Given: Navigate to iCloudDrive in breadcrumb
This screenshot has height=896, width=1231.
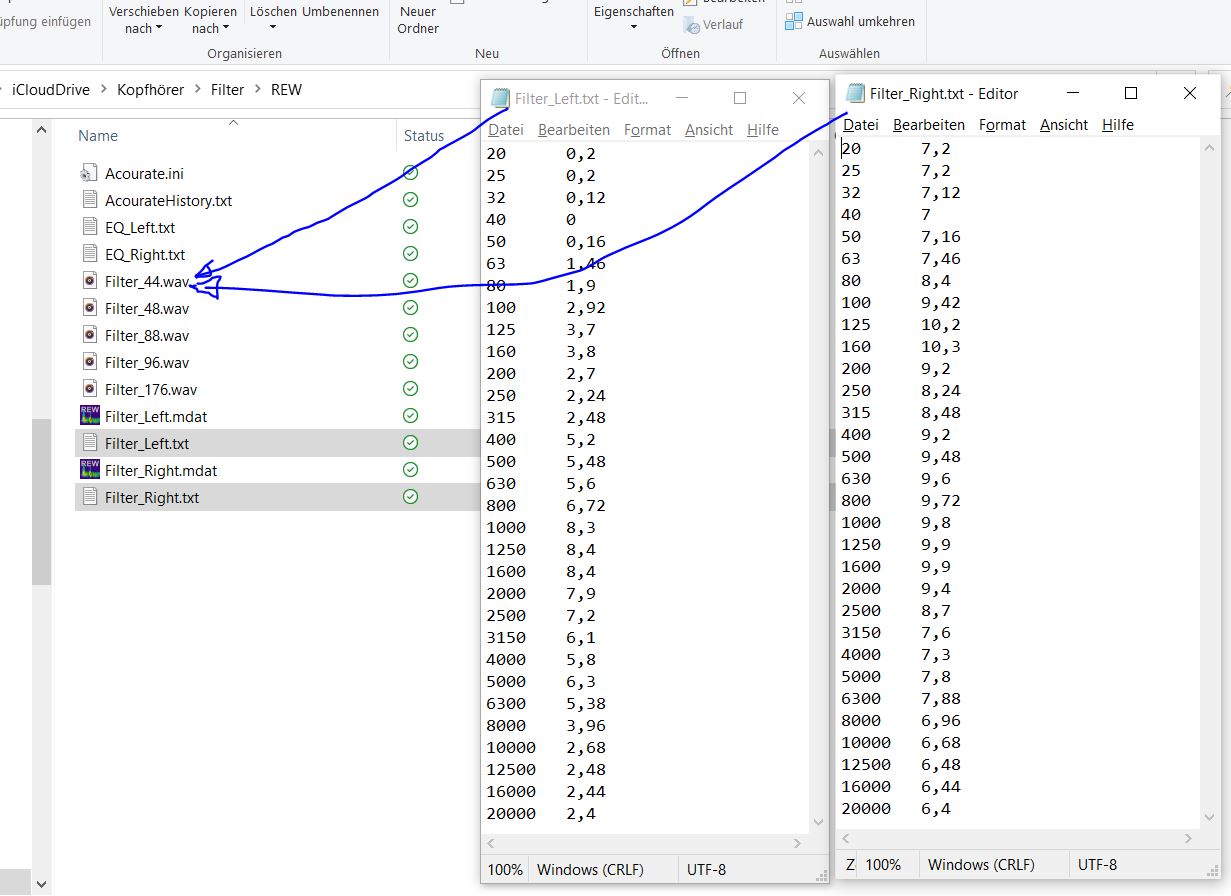Looking at the screenshot, I should coord(51,90).
